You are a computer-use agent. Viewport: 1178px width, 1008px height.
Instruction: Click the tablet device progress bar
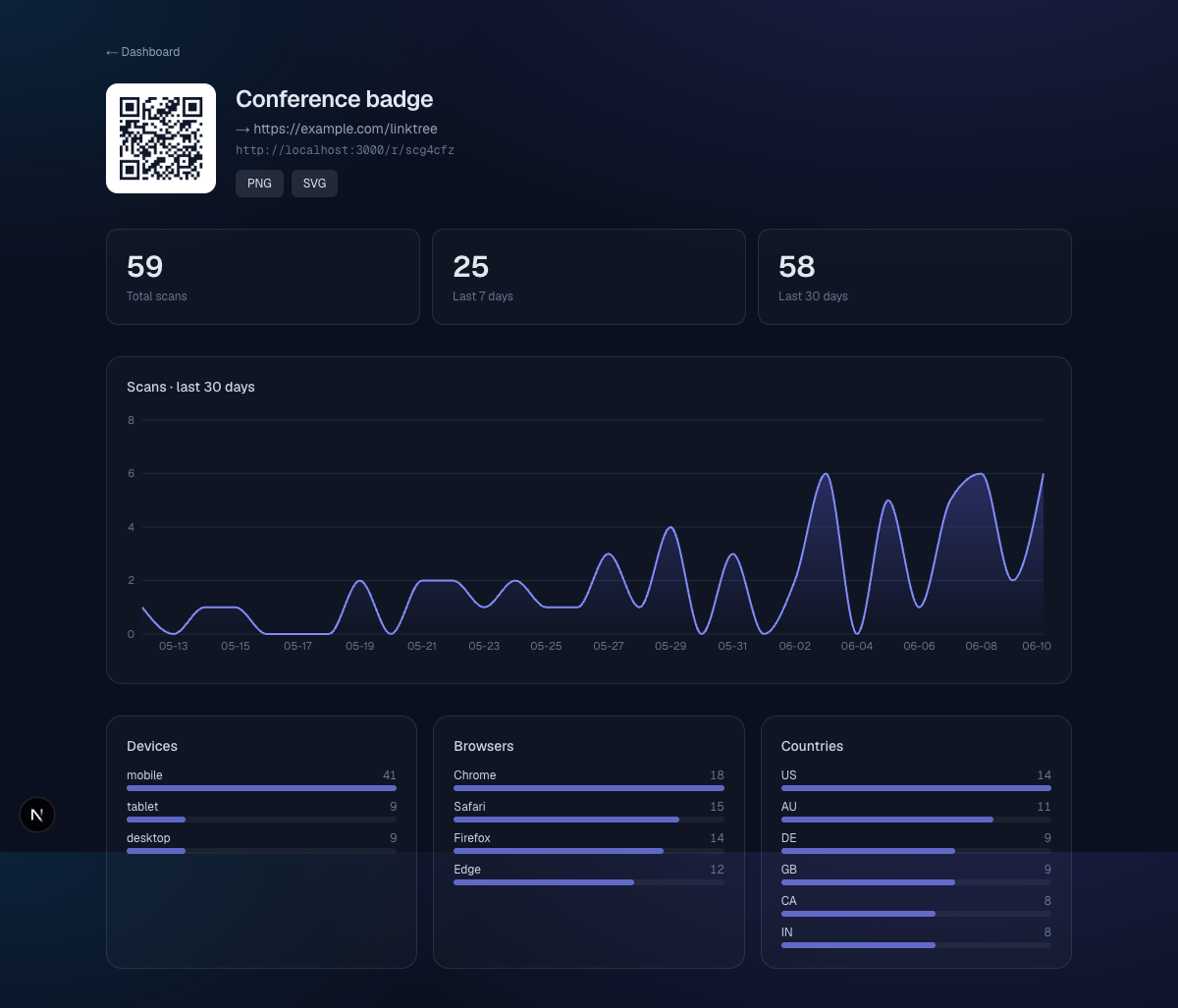pyautogui.click(x=261, y=820)
